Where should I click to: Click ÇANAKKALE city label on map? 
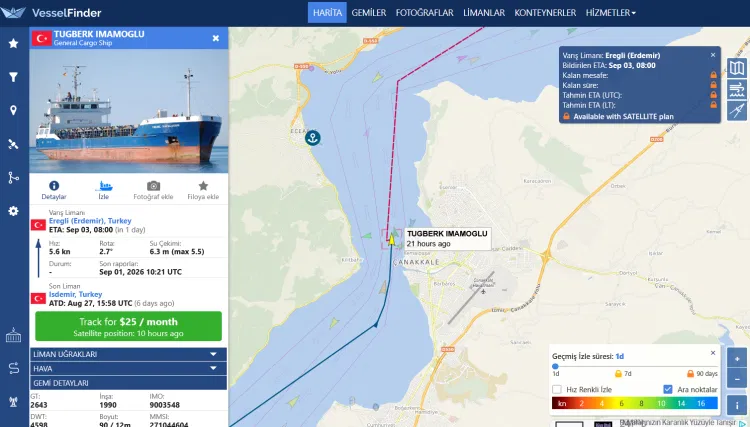pyautogui.click(x=416, y=263)
